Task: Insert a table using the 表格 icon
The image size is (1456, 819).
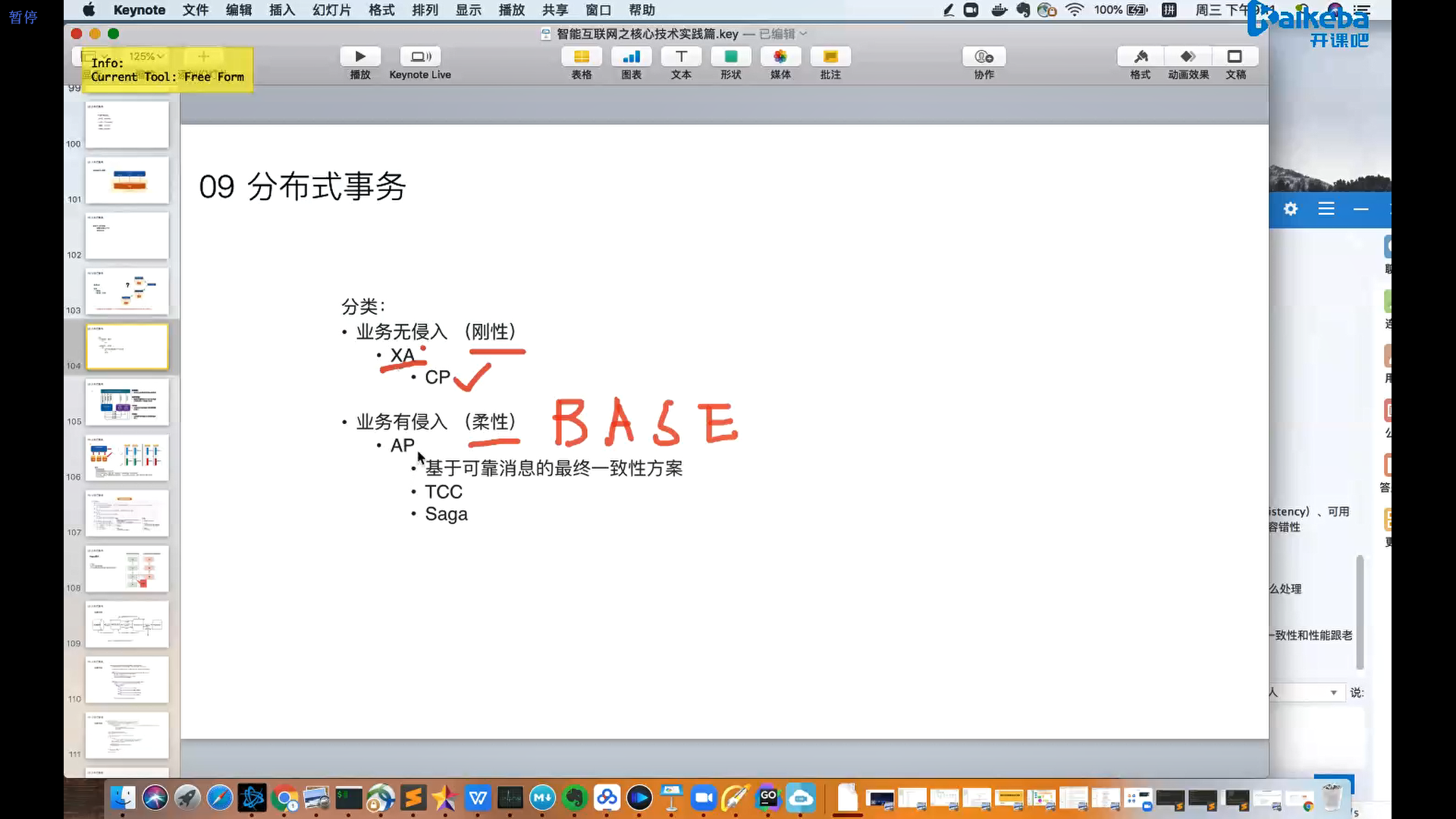Action: click(582, 57)
